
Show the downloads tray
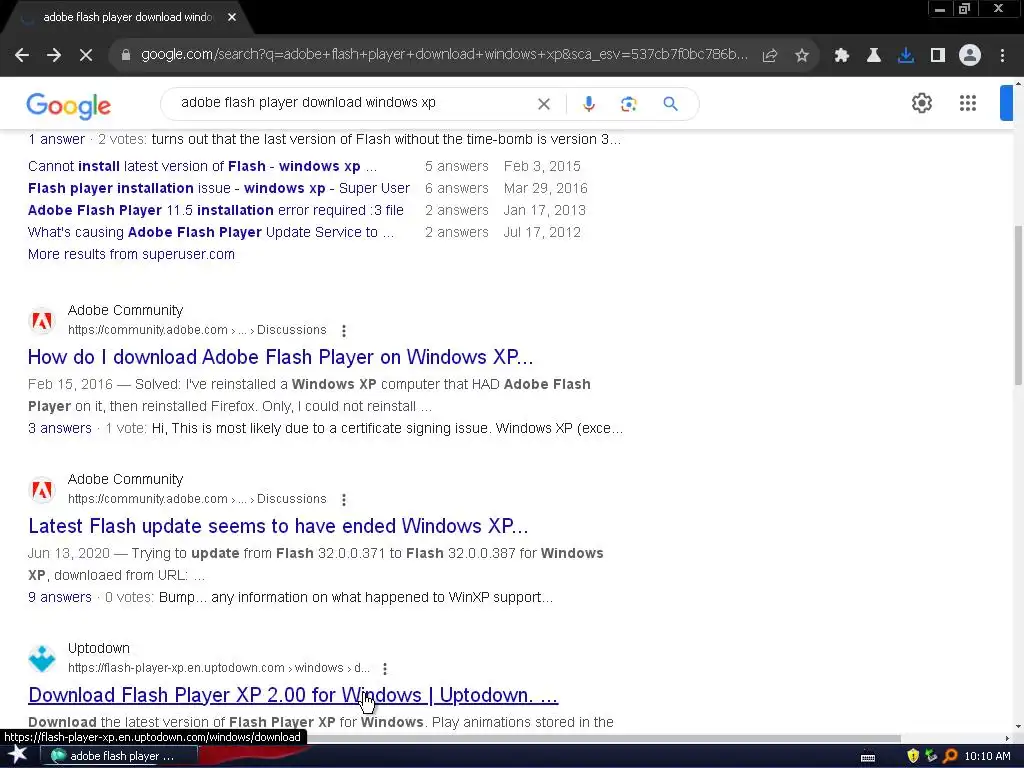tap(906, 56)
